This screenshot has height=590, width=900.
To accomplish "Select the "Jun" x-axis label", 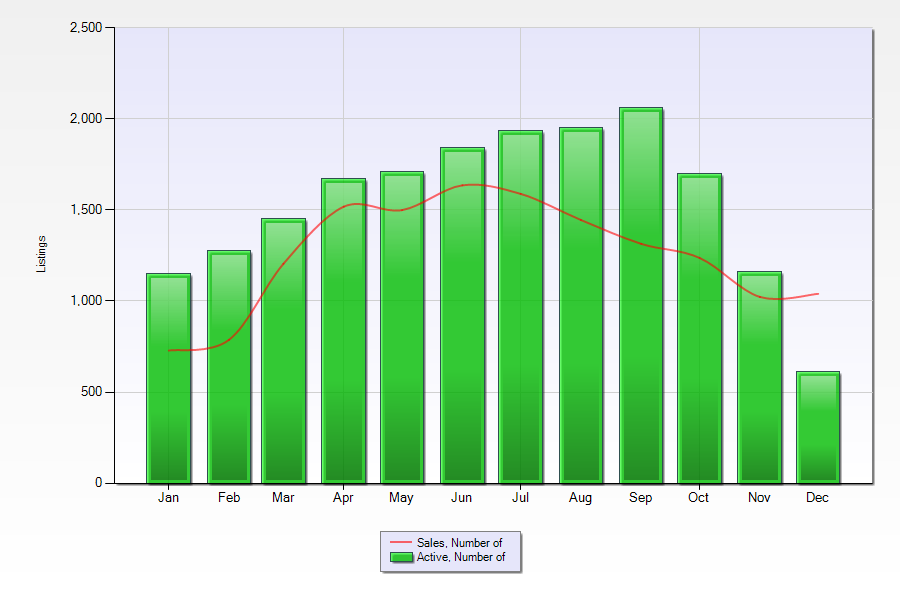I will coord(461,498).
